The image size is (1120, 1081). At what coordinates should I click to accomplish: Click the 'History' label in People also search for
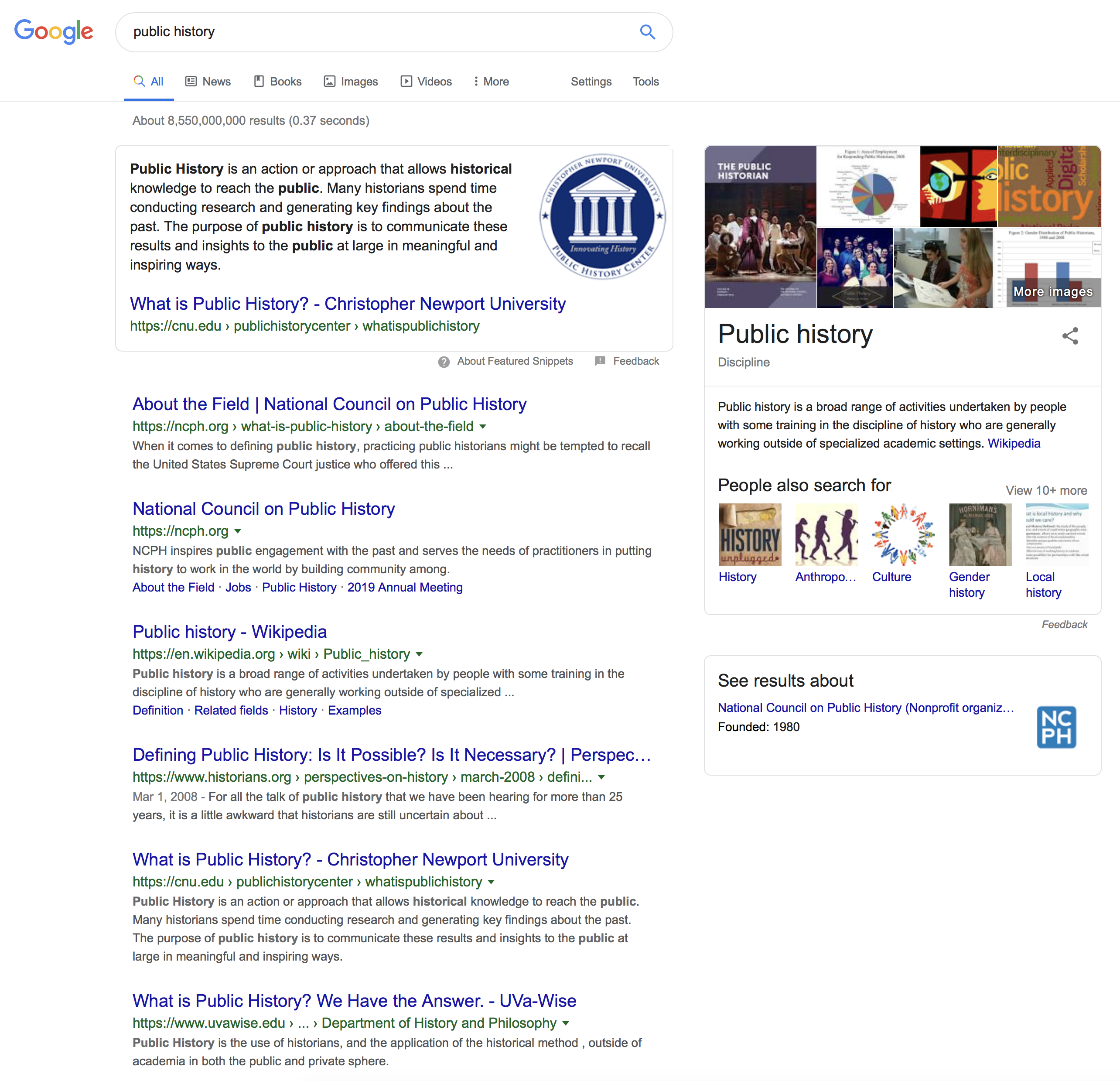point(737,577)
